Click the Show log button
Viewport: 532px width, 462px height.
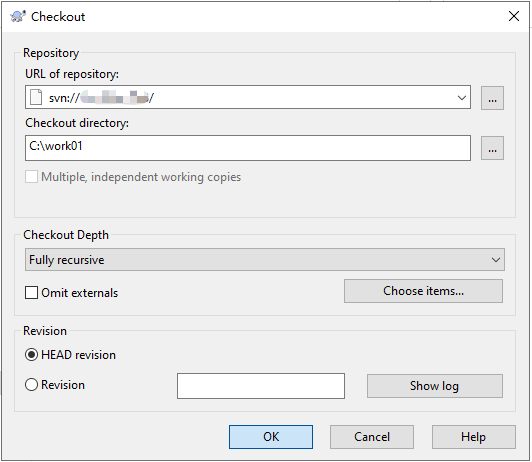[x=435, y=386]
